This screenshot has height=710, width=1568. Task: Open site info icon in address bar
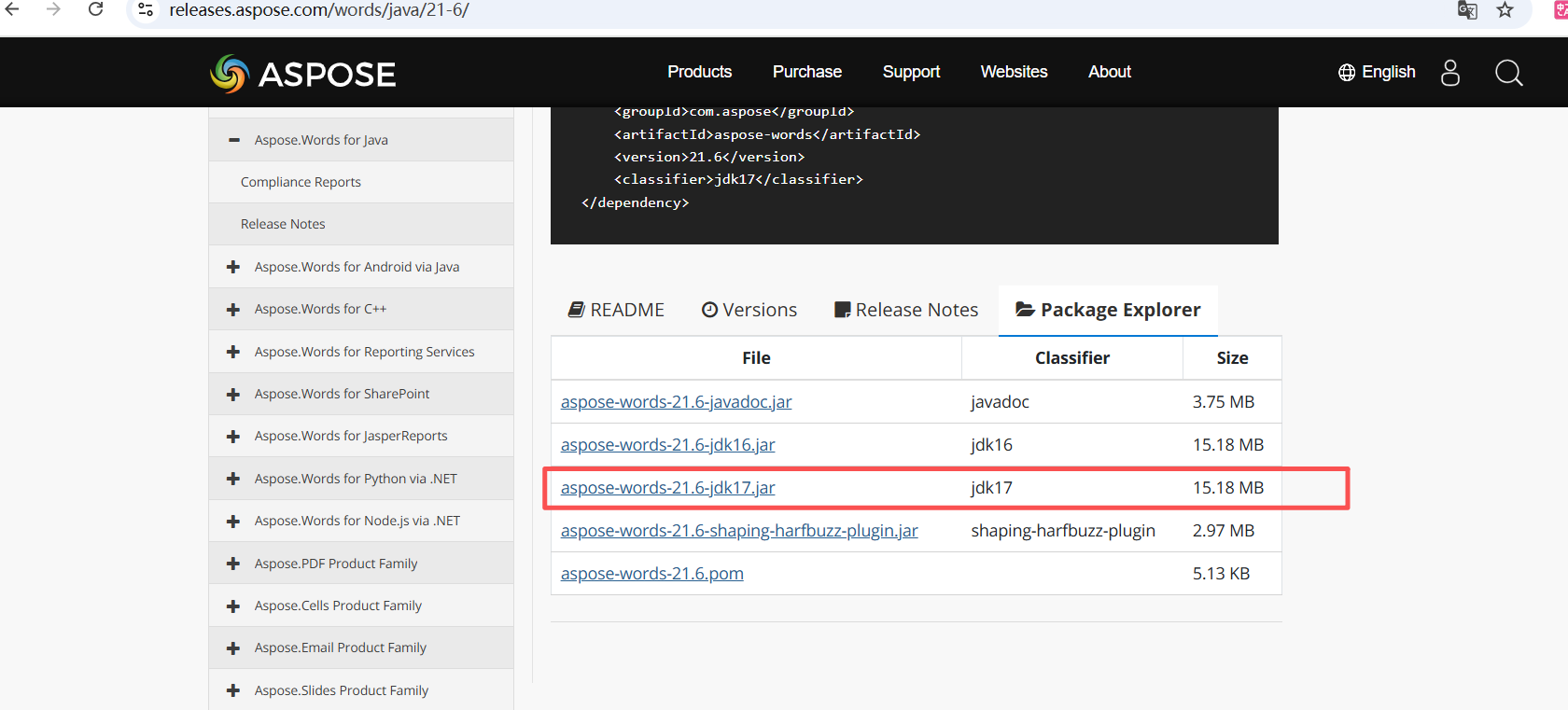pyautogui.click(x=146, y=10)
